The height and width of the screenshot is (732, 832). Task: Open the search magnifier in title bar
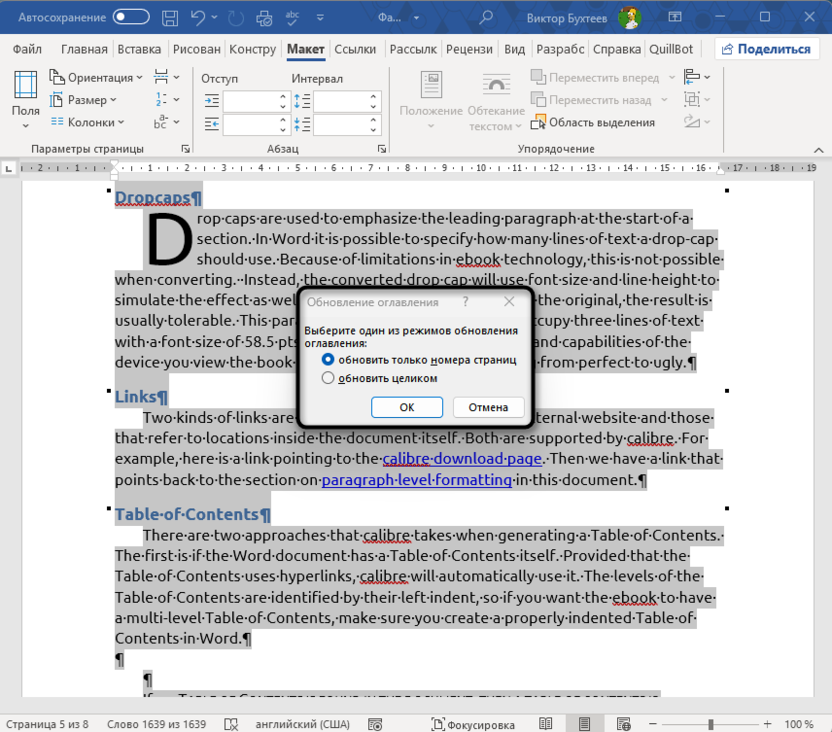(486, 17)
